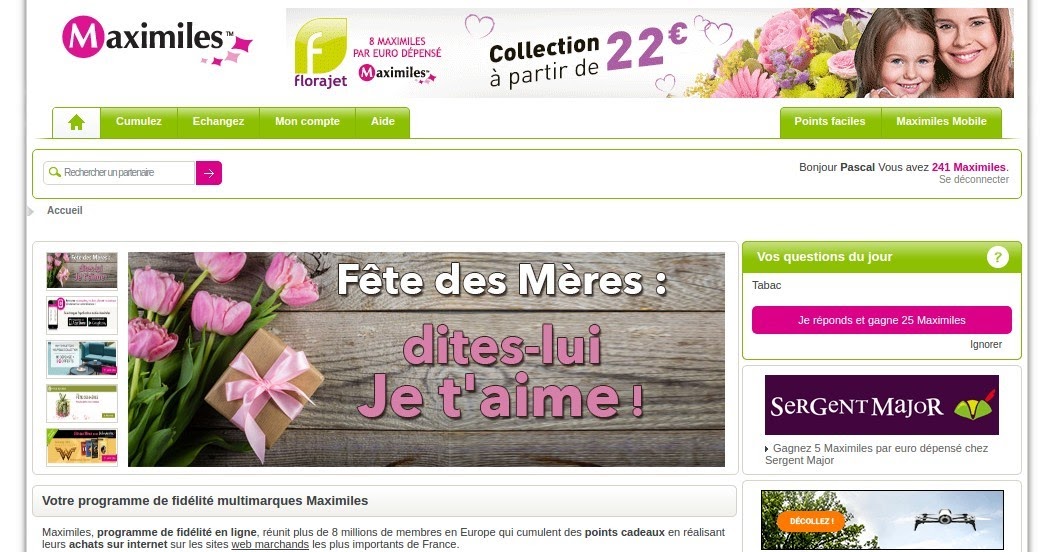Screen dimensions: 1051x552
Task: Click the breadcrumb arrow beside Accueil
Action: [x=30, y=212]
